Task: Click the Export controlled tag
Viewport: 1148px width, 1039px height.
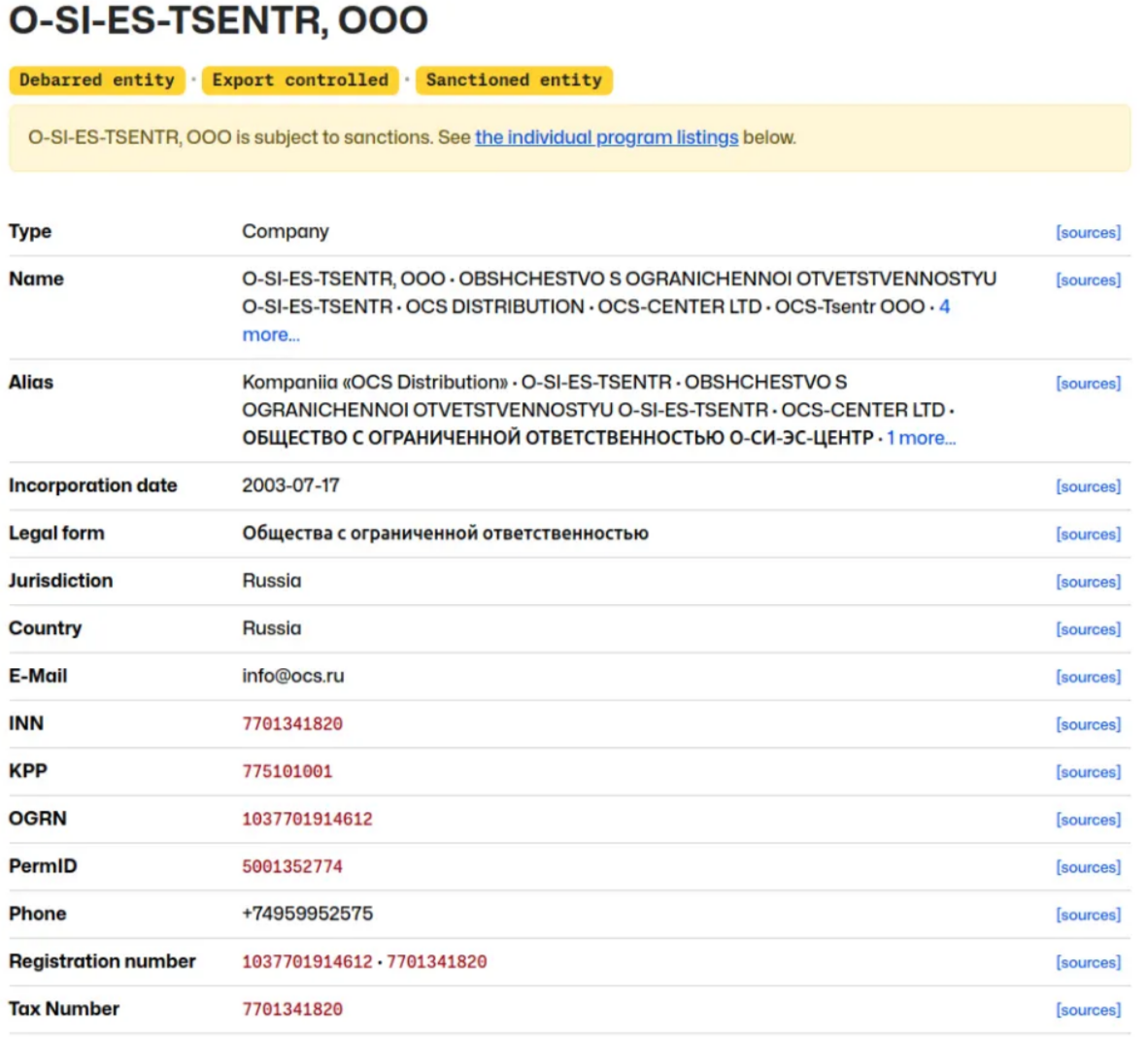Action: point(300,81)
